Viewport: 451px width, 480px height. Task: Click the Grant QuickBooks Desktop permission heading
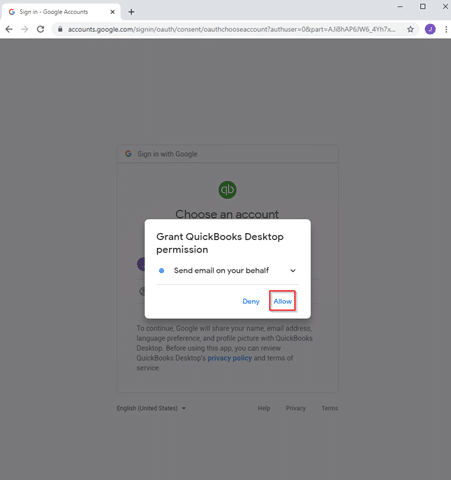(x=220, y=243)
